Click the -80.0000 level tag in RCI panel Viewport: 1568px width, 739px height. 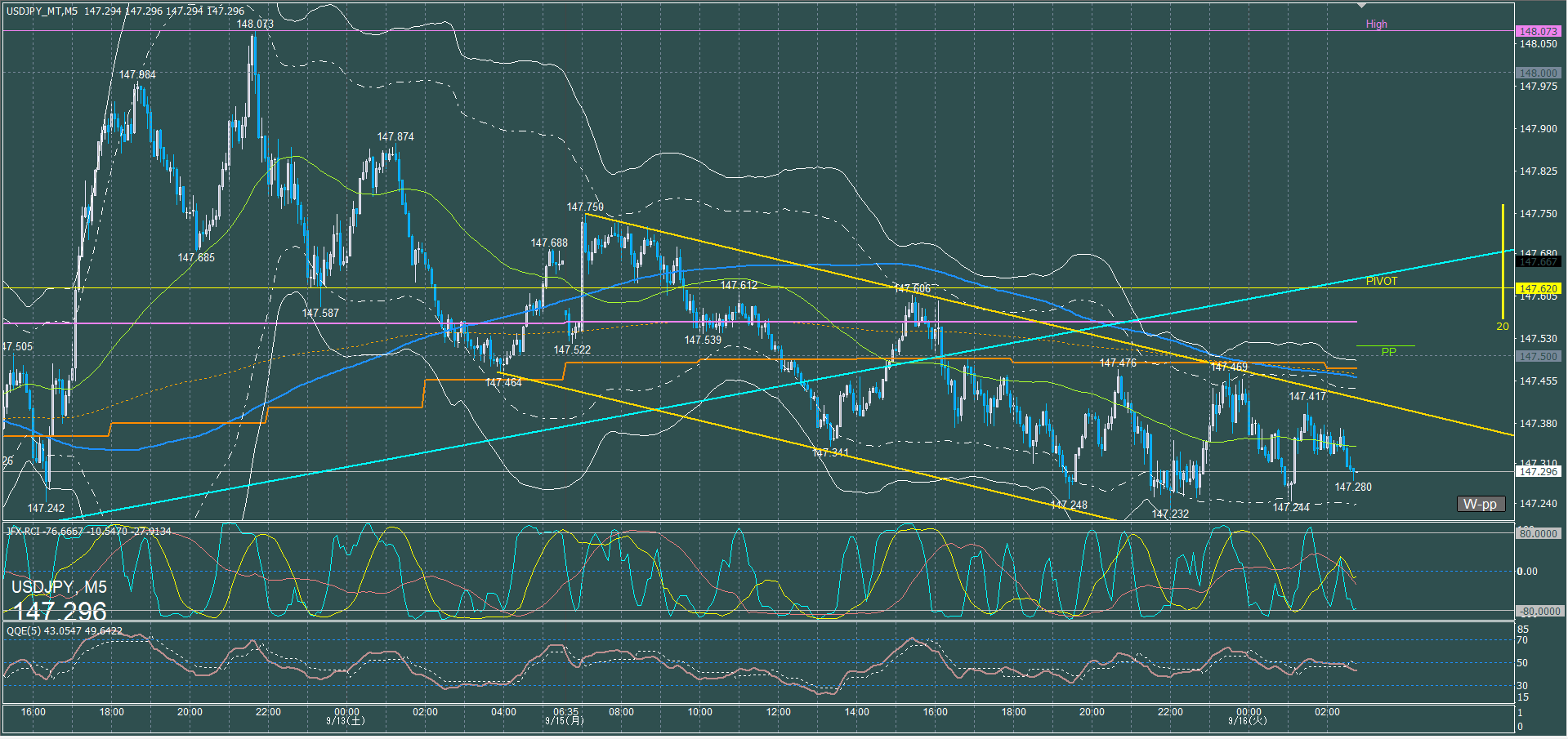click(1538, 611)
